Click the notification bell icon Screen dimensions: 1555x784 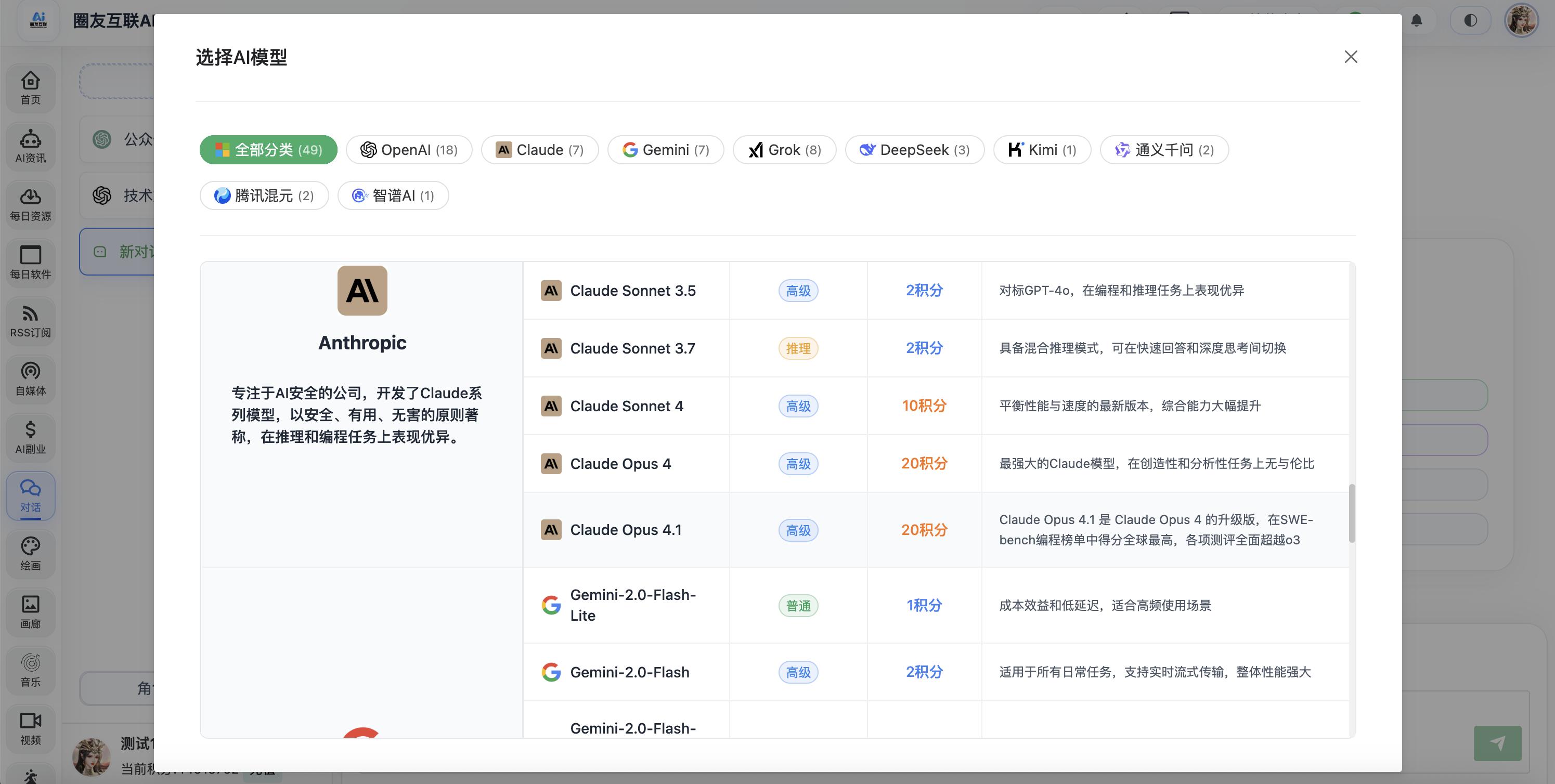click(x=1417, y=20)
